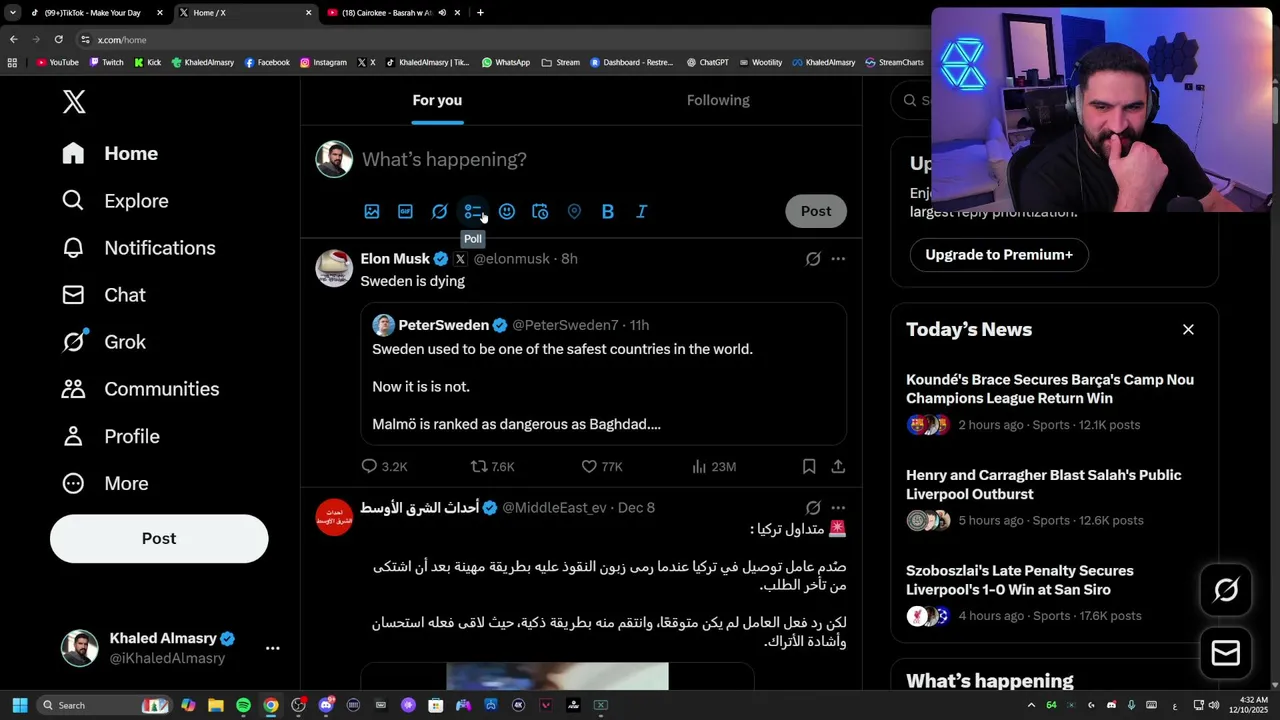Schedule the post with calendar icon
Image resolution: width=1280 pixels, height=720 pixels.
point(540,211)
